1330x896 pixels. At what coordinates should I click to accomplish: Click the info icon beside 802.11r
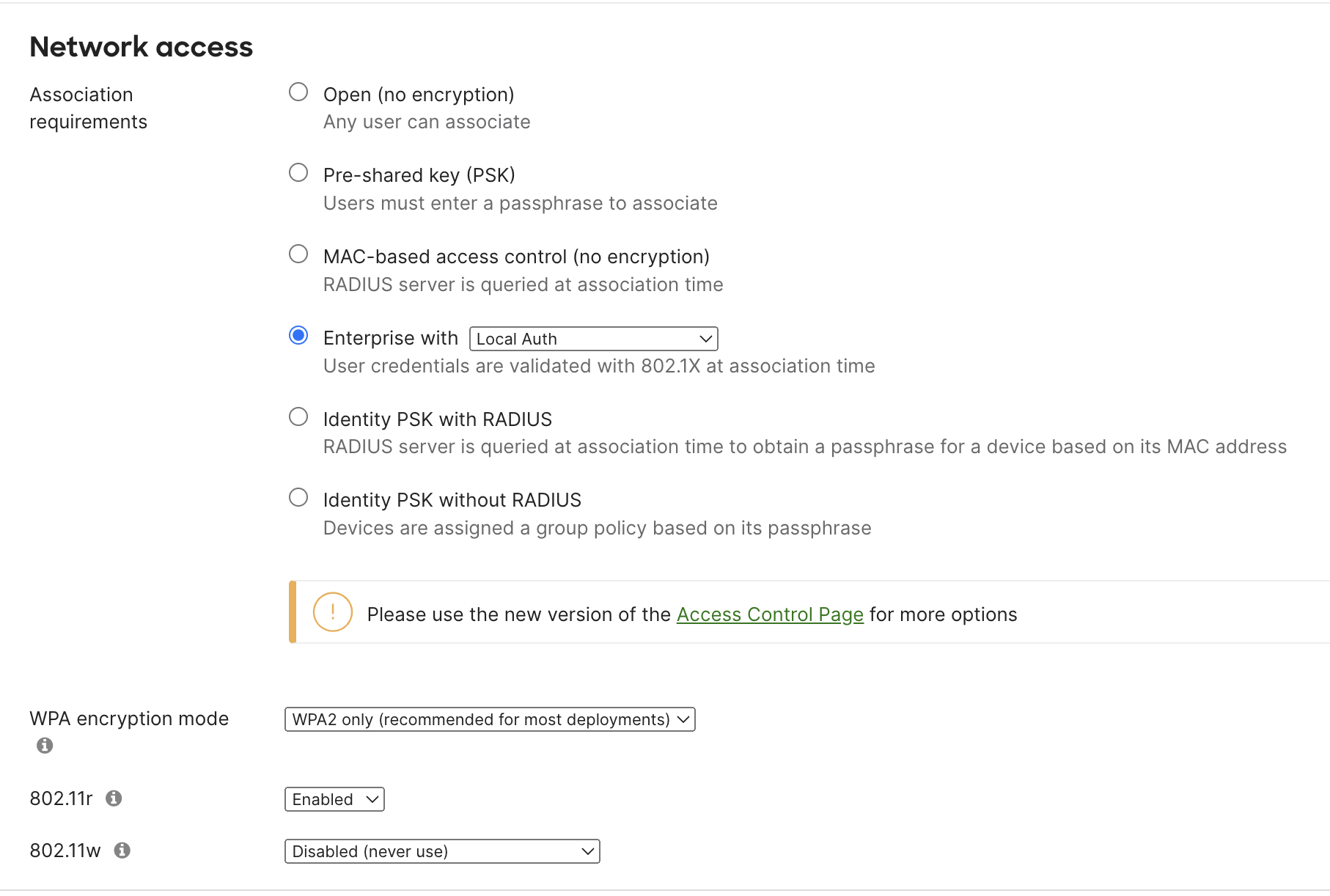click(116, 798)
